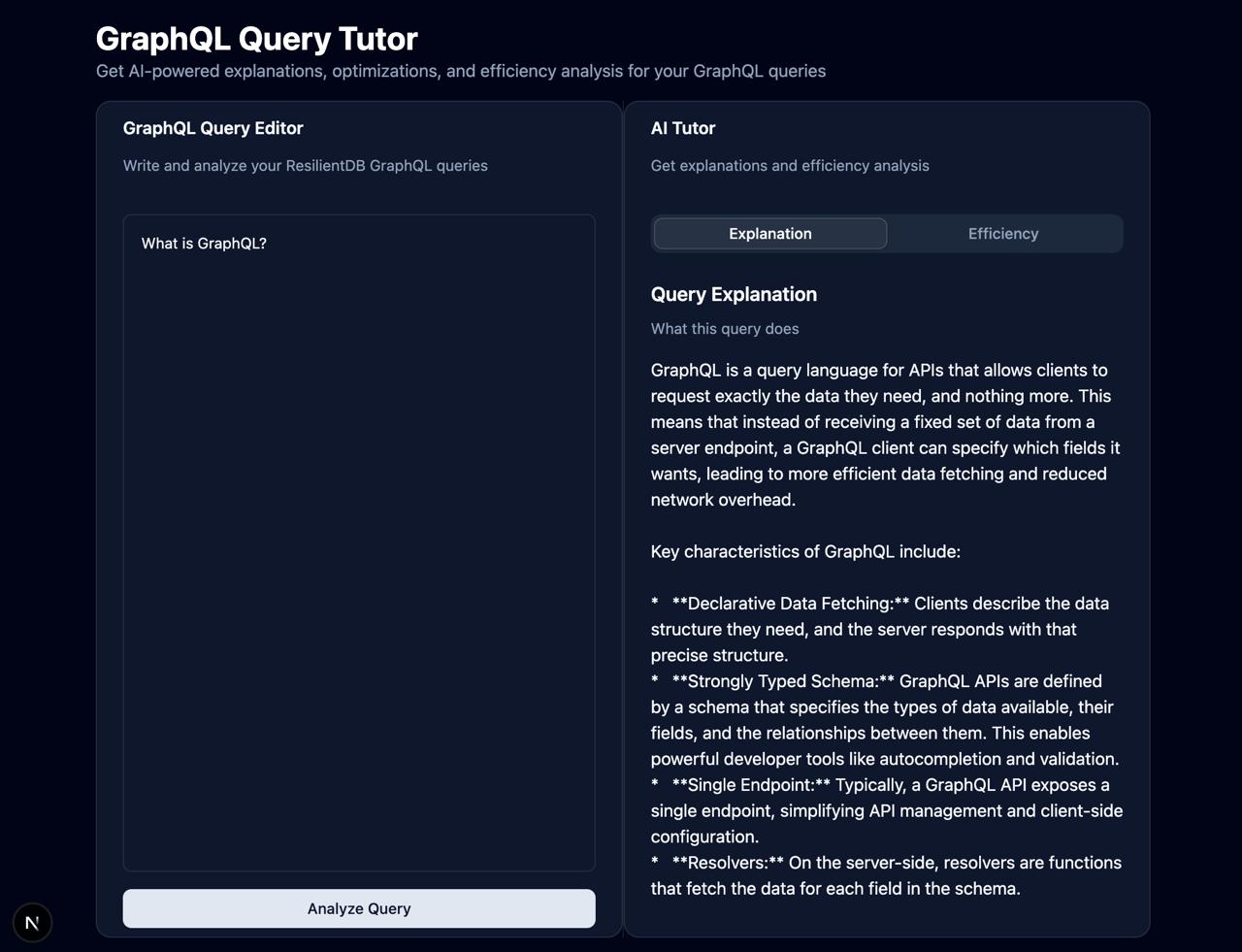
Task: Click the Declarative Data Fetching bullet point
Action: (878, 629)
